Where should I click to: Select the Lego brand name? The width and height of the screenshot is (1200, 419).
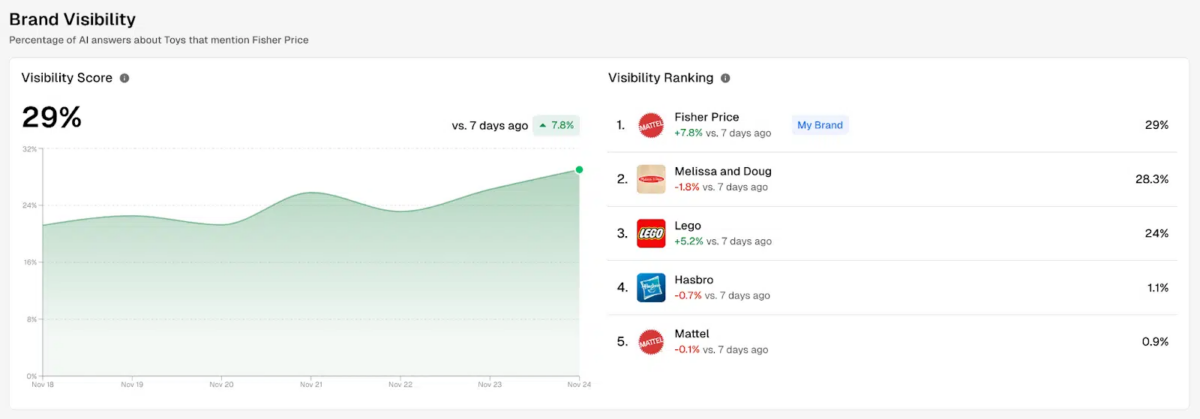688,225
